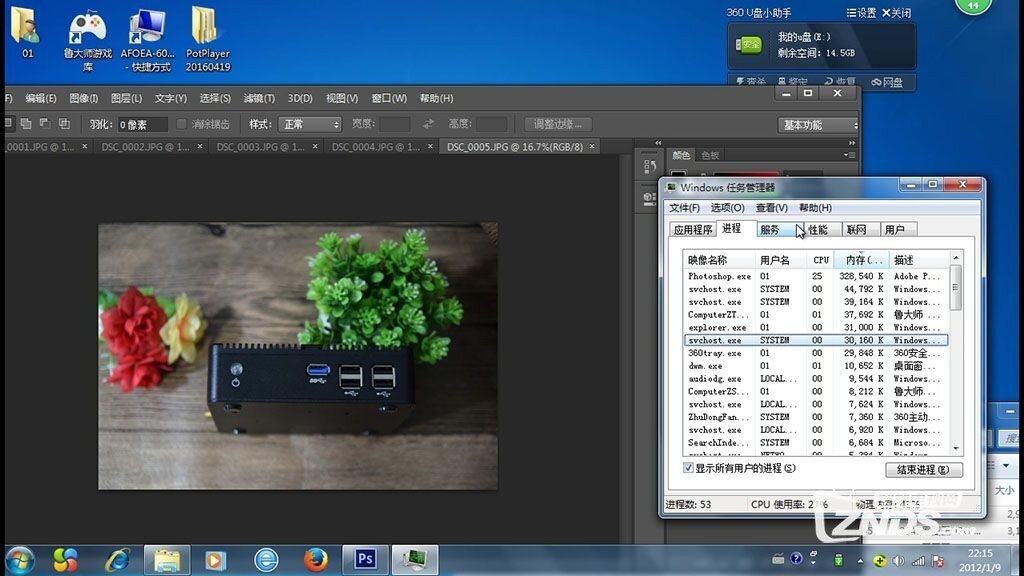Close the DSC_0005.JPG document tab
The height and width of the screenshot is (576, 1024).
pyautogui.click(x=592, y=147)
